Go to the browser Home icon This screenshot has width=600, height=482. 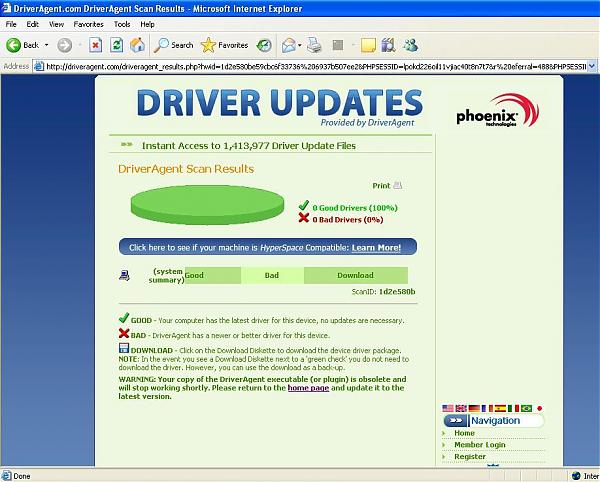click(x=137, y=45)
